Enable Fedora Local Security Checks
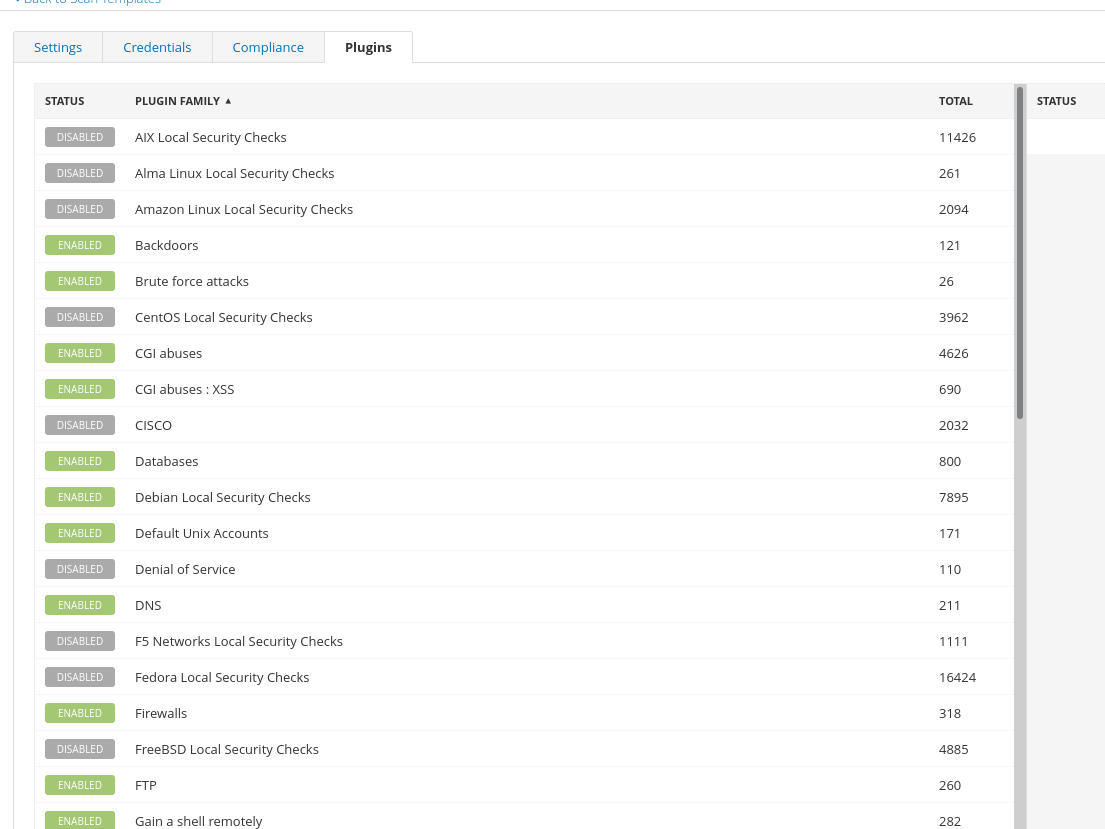1105x829 pixels. coord(80,677)
